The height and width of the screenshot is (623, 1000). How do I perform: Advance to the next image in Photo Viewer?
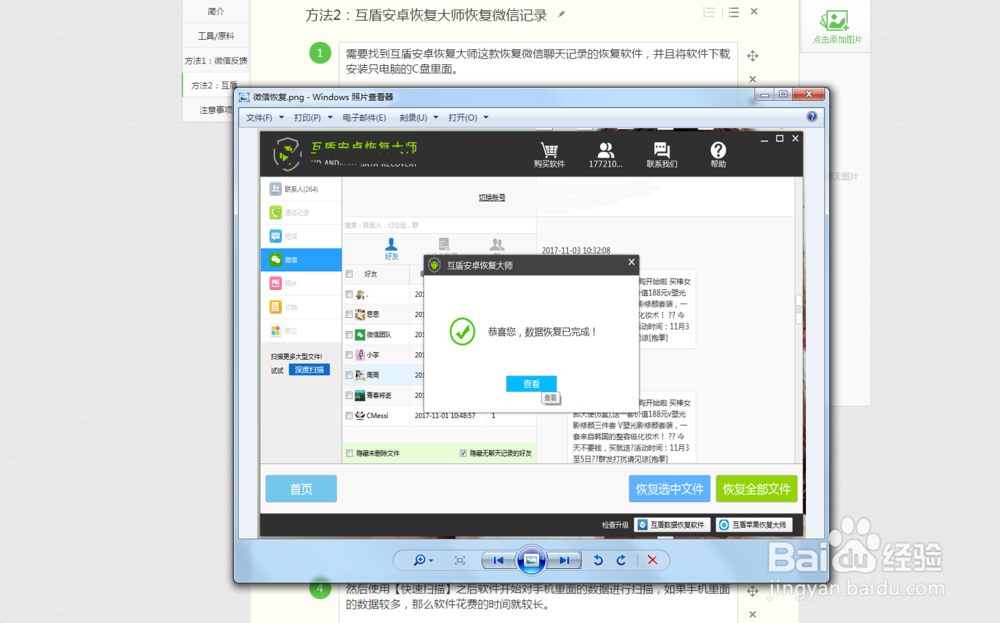point(565,560)
